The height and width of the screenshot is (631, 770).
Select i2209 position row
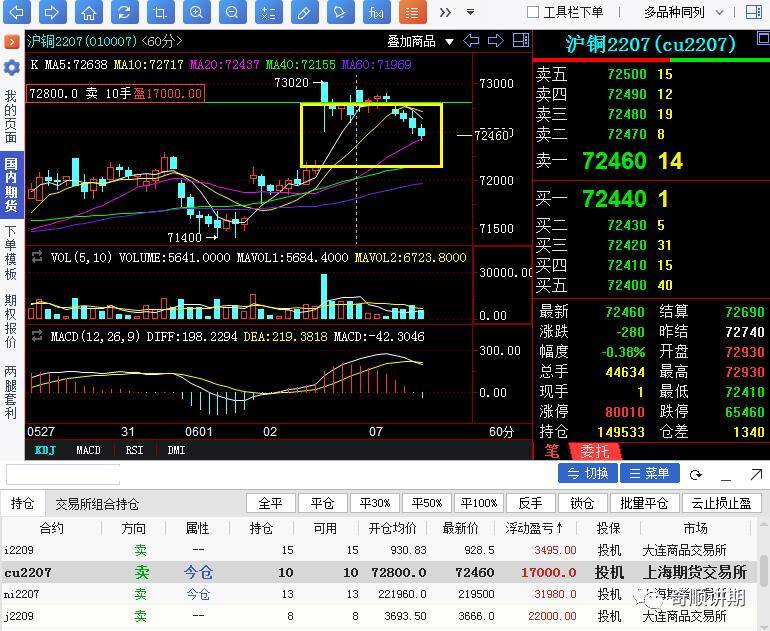click(379, 550)
